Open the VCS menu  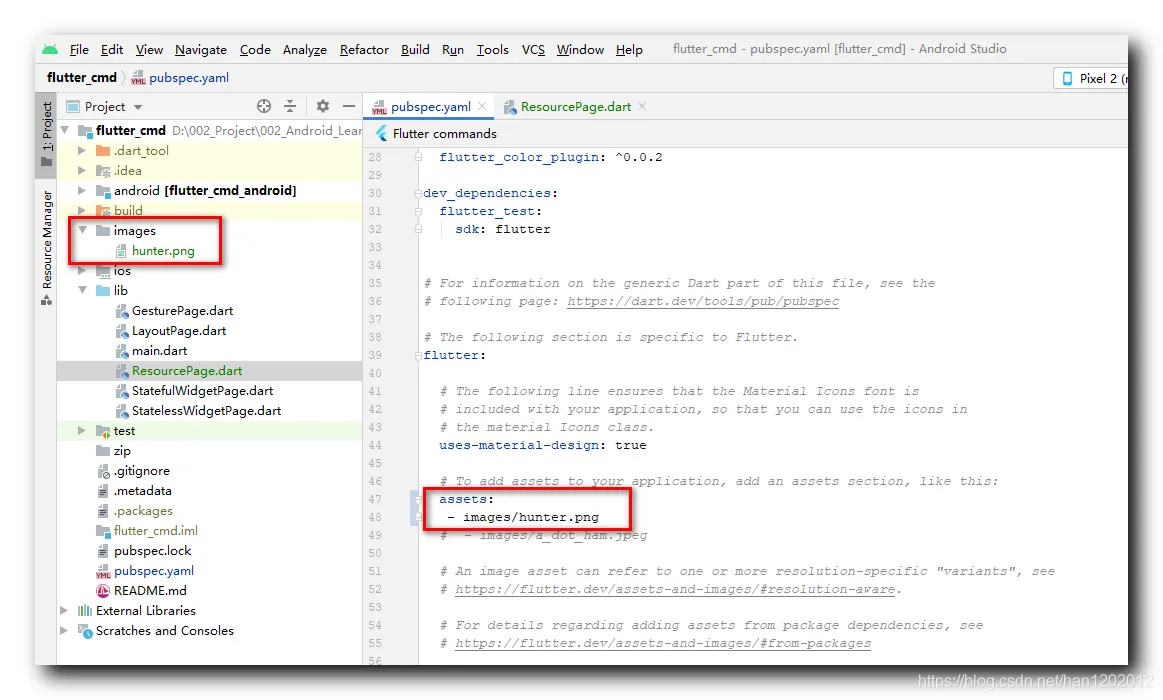click(533, 50)
